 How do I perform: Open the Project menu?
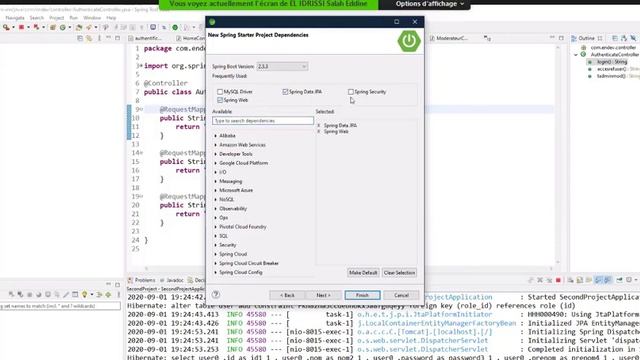[56, 18]
